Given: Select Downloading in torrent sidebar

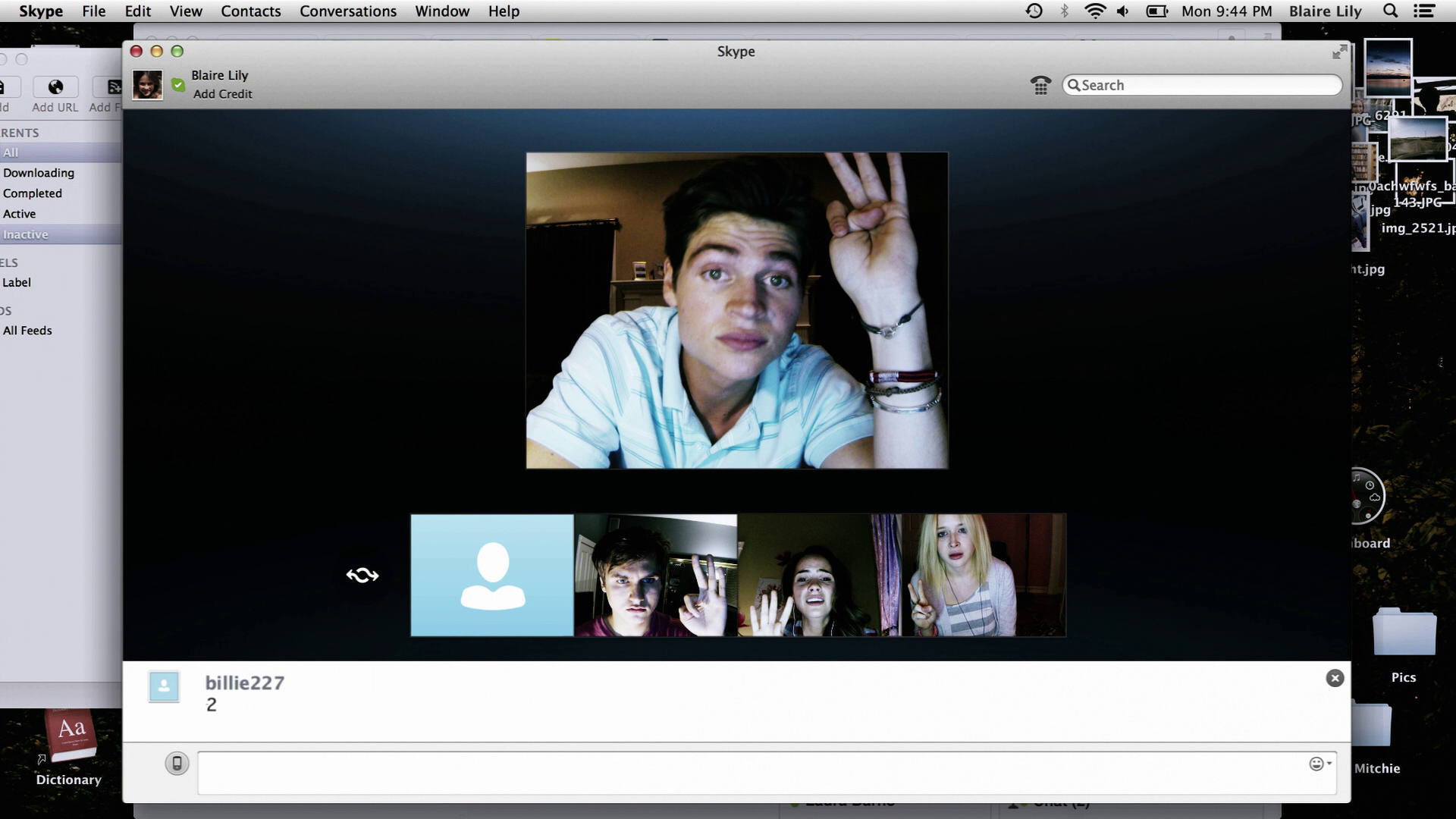Looking at the screenshot, I should click(39, 173).
